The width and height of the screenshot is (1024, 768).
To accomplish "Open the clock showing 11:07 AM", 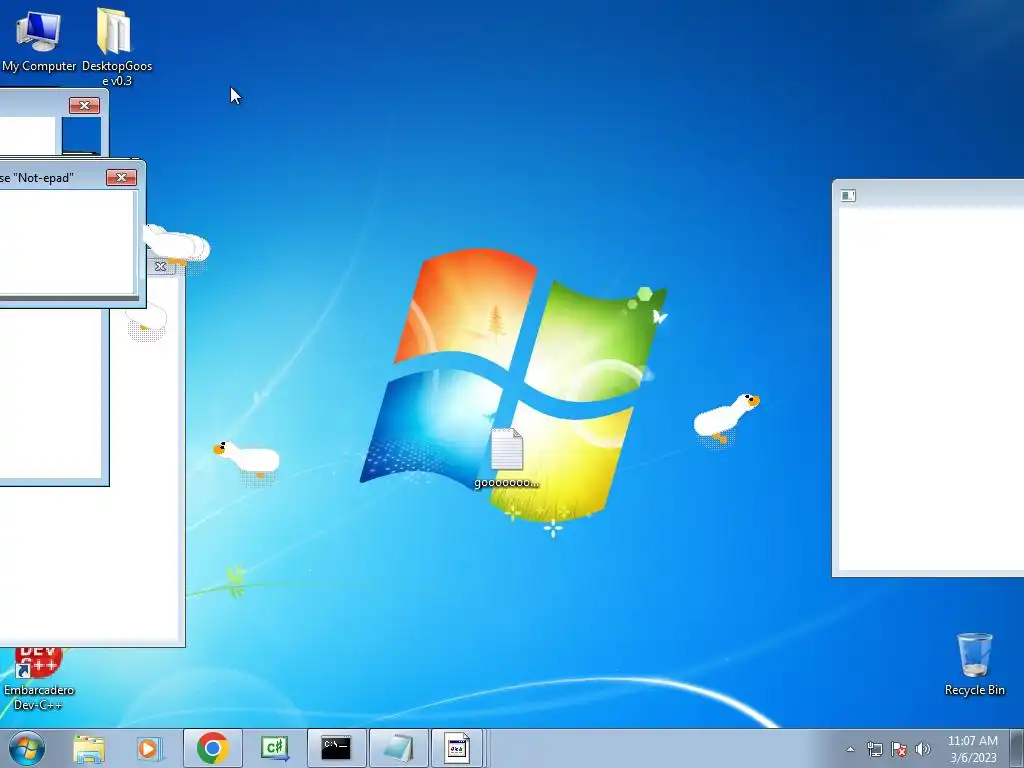I will tap(972, 749).
